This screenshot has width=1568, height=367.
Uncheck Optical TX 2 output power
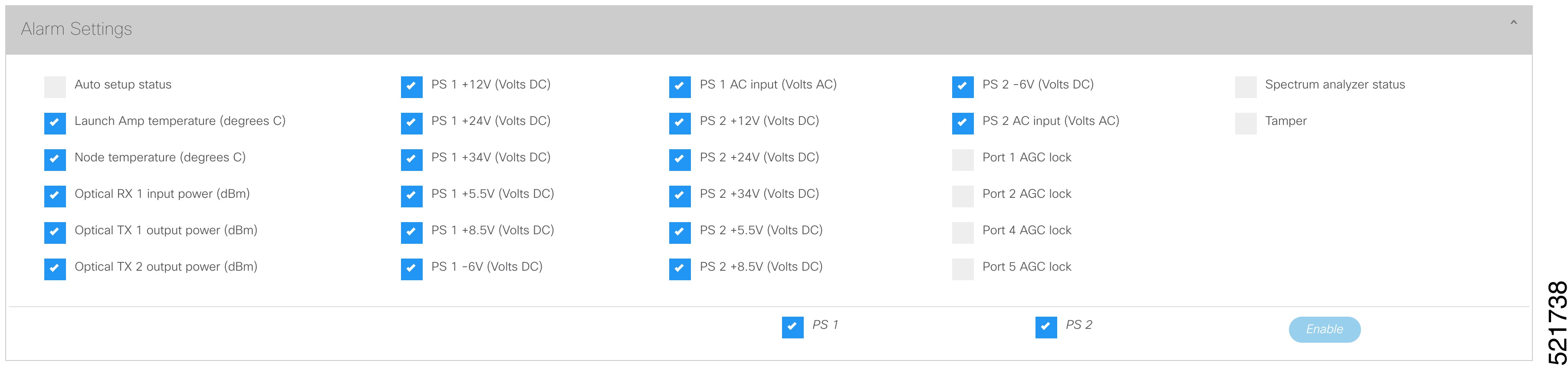[55, 269]
